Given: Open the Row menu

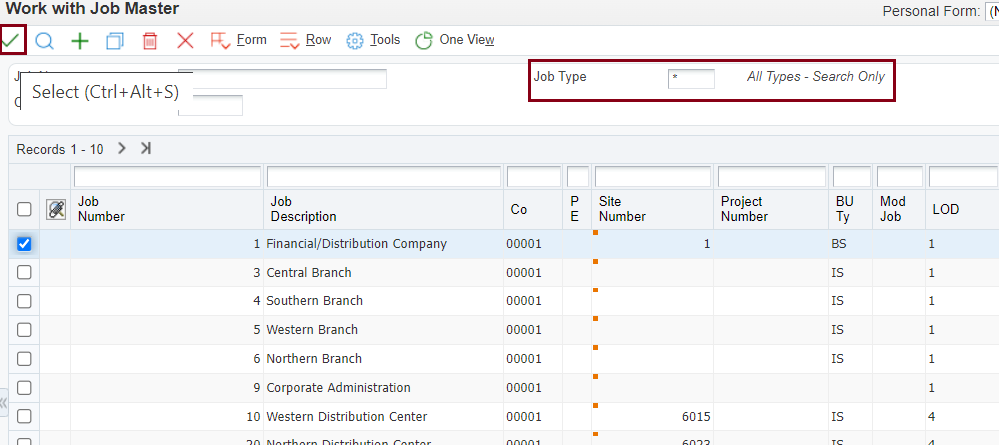Looking at the screenshot, I should click(306, 40).
